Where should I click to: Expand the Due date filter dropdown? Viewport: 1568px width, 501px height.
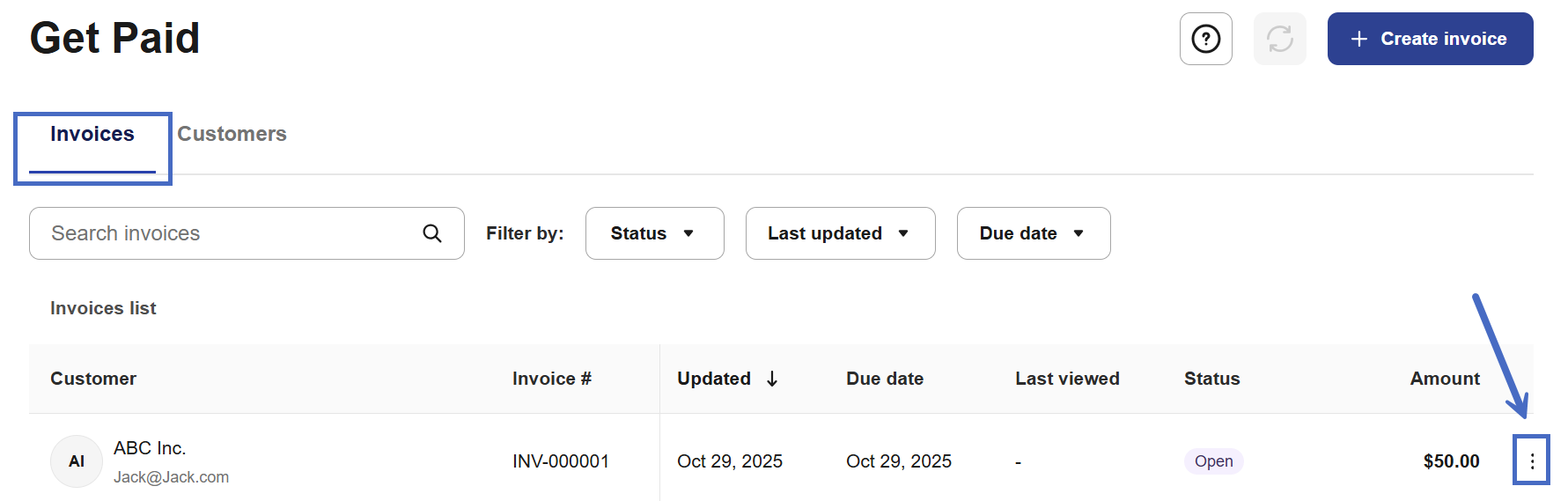1033,233
